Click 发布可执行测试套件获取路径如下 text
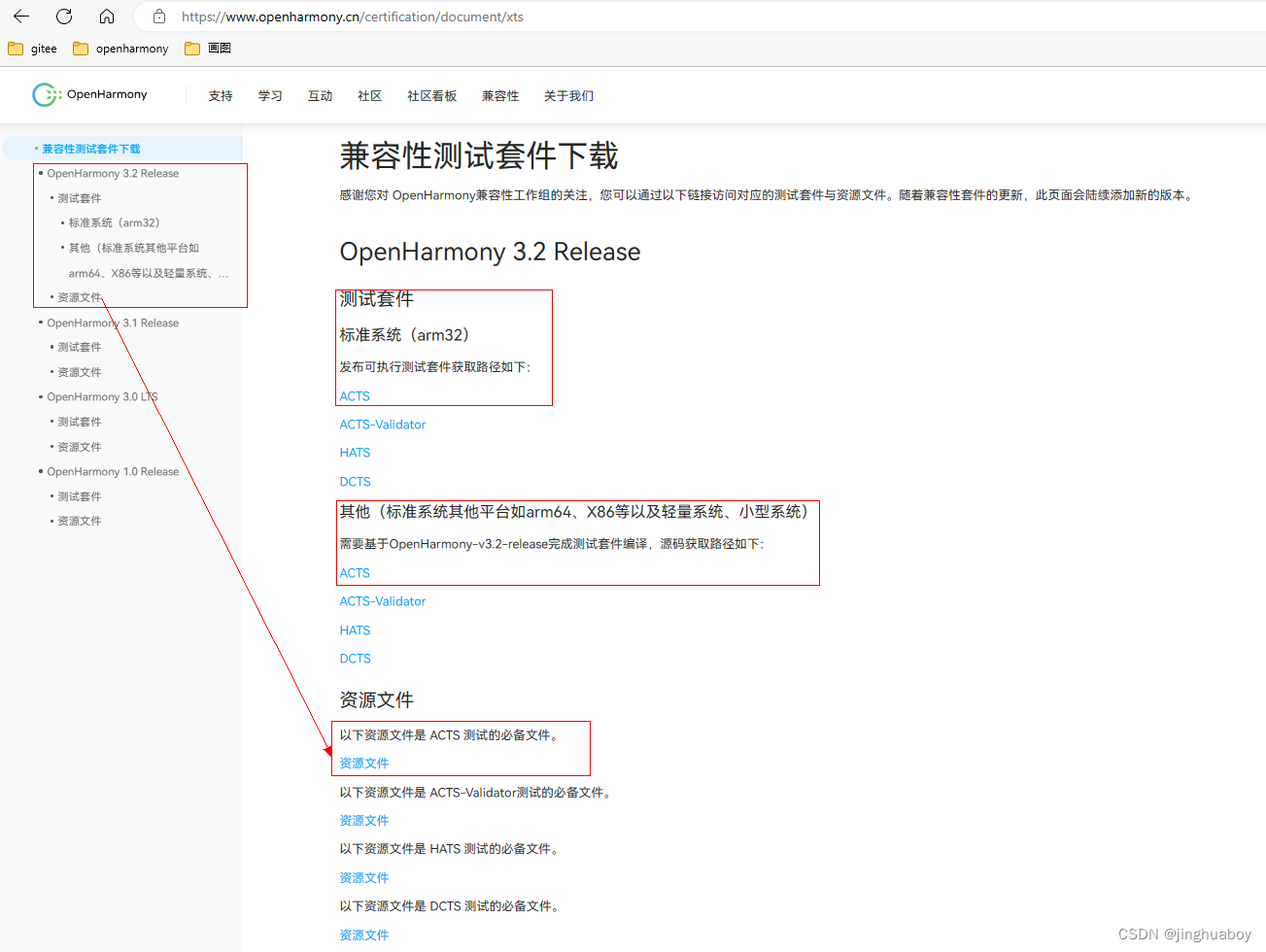Screen dimensions: 1266x952 click(434, 367)
